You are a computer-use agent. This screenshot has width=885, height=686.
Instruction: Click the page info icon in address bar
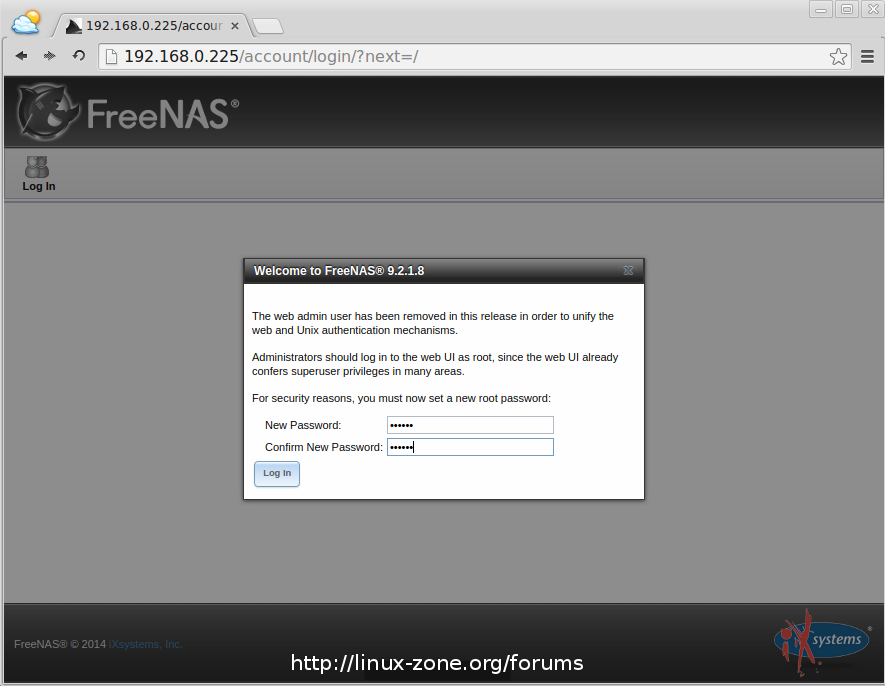pyautogui.click(x=112, y=56)
